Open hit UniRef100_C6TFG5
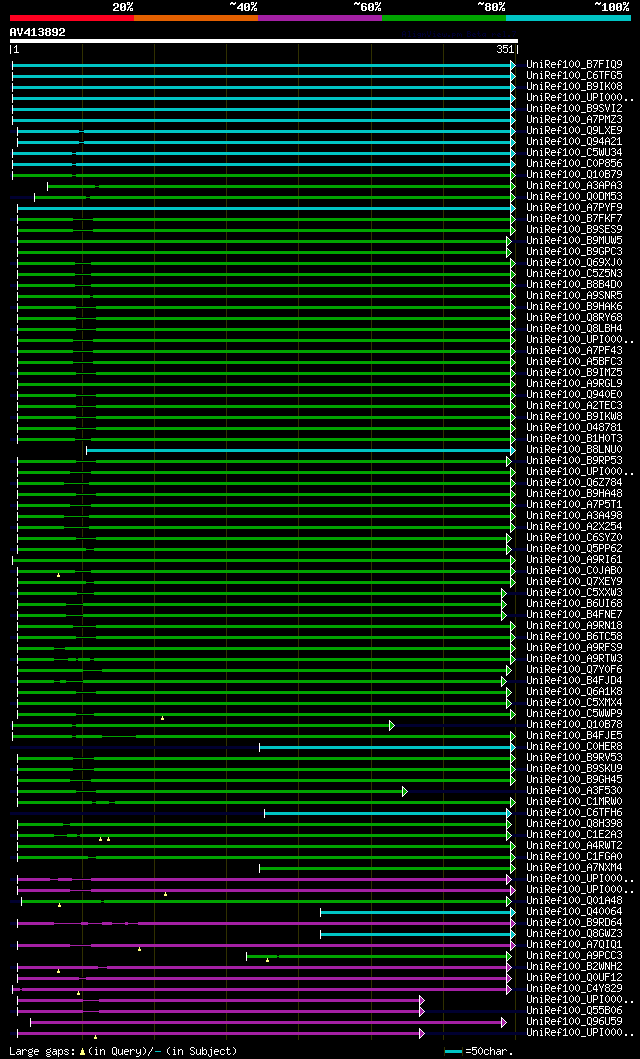The image size is (640, 1059). pyautogui.click(x=575, y=75)
